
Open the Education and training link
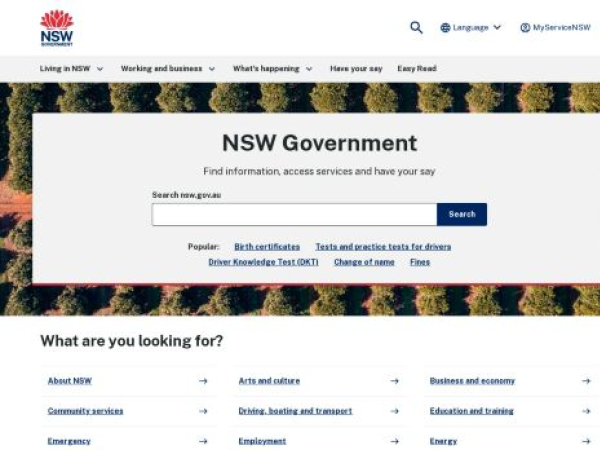pyautogui.click(x=471, y=411)
